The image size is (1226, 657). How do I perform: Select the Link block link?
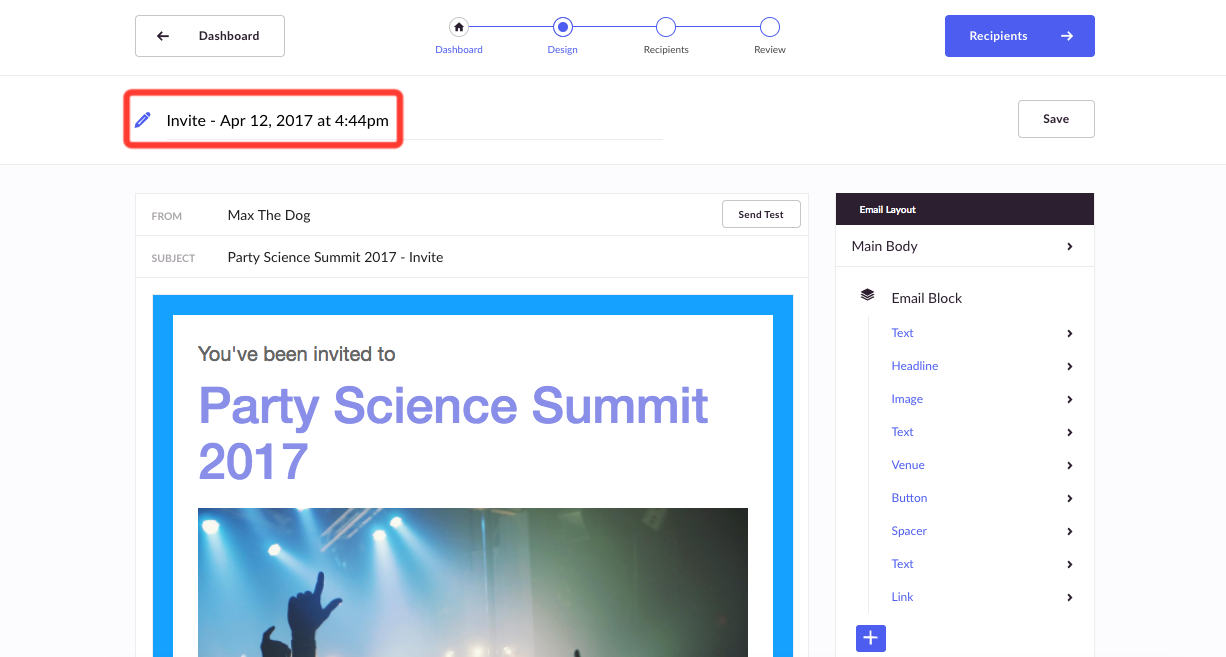(x=902, y=597)
